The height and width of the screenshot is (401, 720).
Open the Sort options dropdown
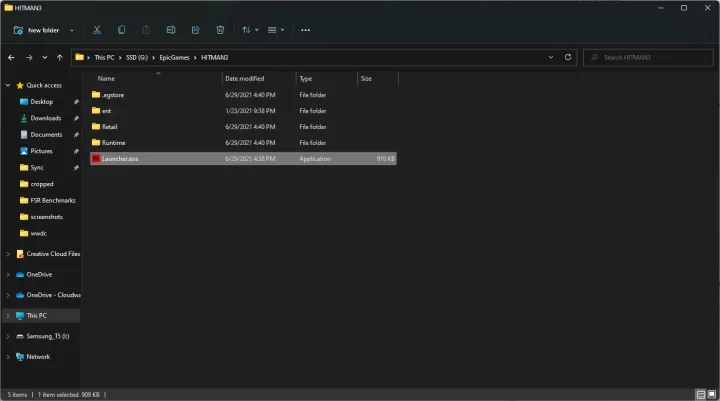(250, 30)
